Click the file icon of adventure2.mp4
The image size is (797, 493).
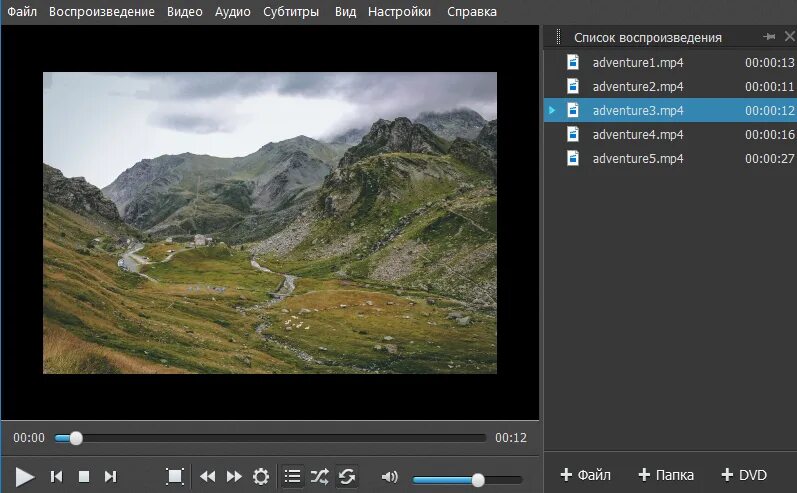pos(573,86)
